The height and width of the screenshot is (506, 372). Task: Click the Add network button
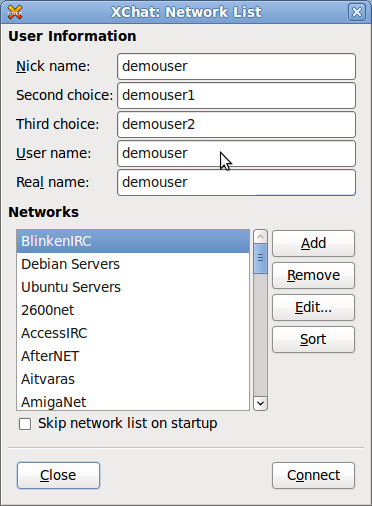pos(313,243)
